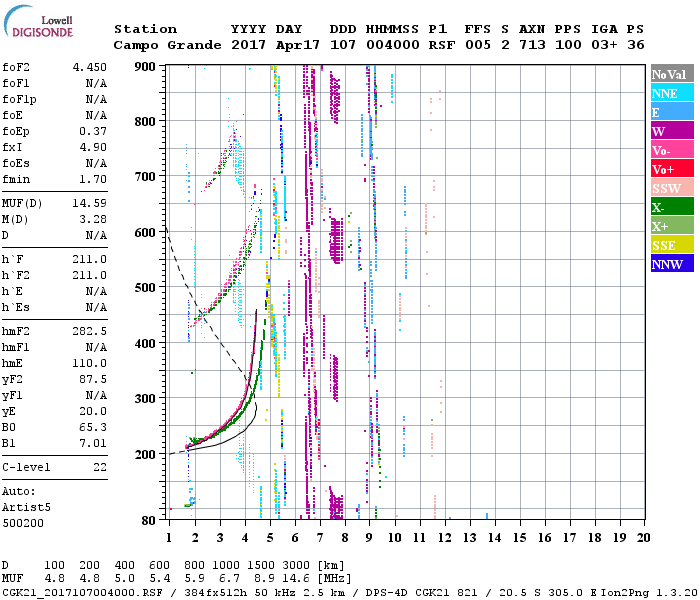This screenshot has height=600, width=700.
Task: Click the Apr17 date in header
Action: (298, 45)
